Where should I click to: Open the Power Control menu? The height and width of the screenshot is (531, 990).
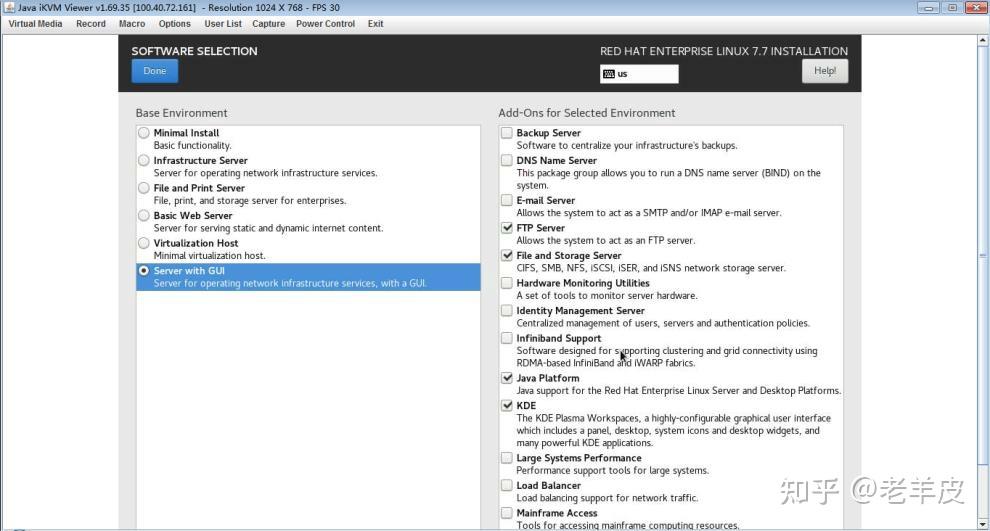(x=325, y=23)
